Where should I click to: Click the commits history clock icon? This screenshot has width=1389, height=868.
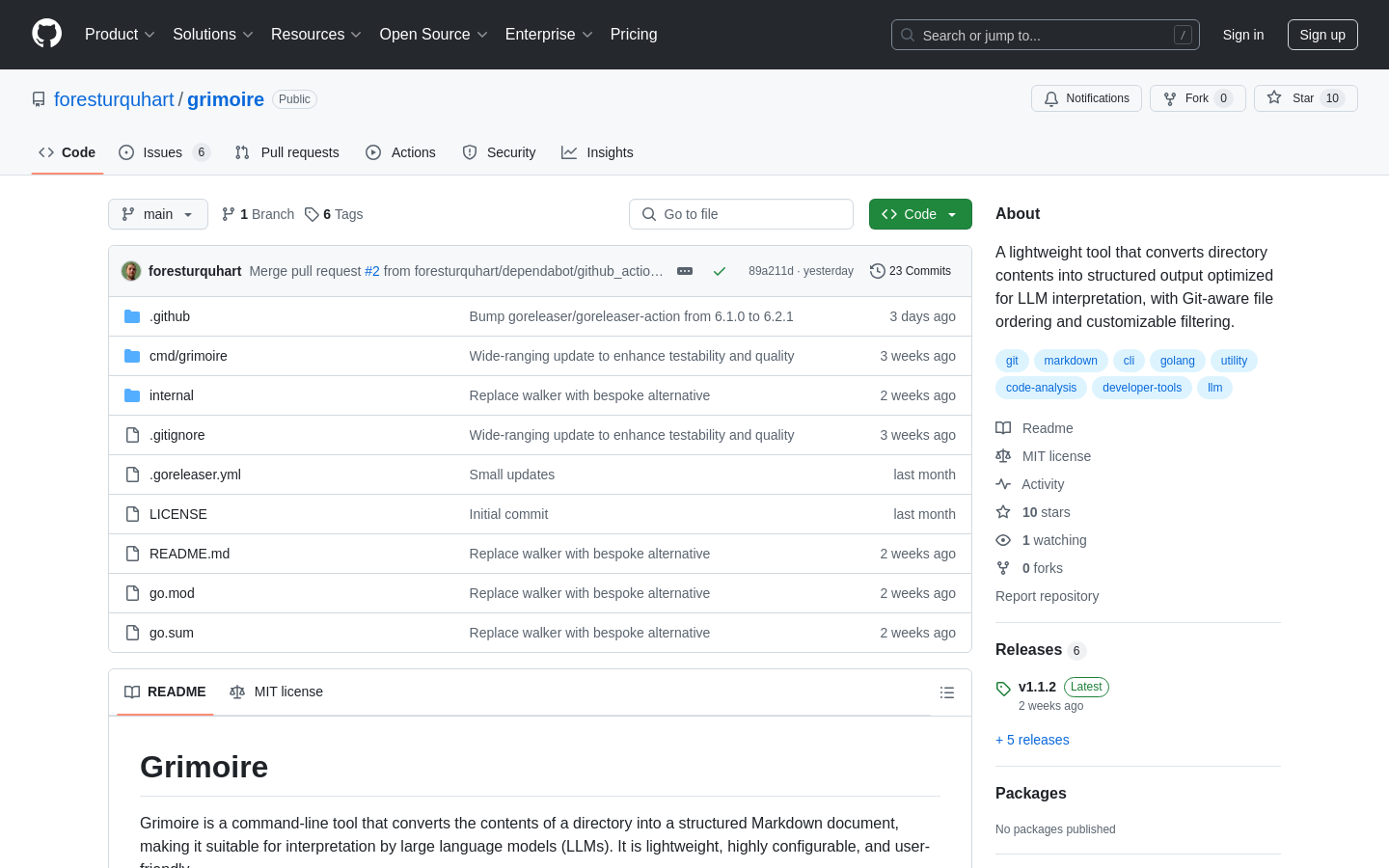click(877, 271)
